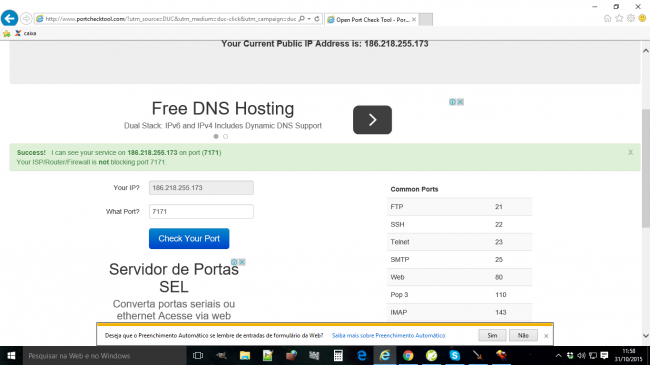Screen dimensions: 650x365
Task: Open Favorites star at top right
Action: point(619,18)
